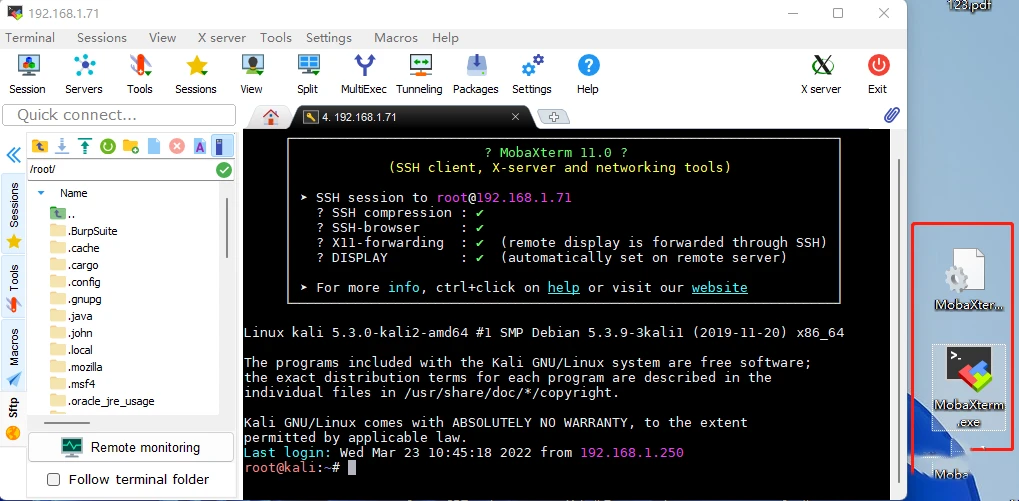This screenshot has width=1019, height=501.
Task: Open the Settings menu
Action: click(x=329, y=38)
